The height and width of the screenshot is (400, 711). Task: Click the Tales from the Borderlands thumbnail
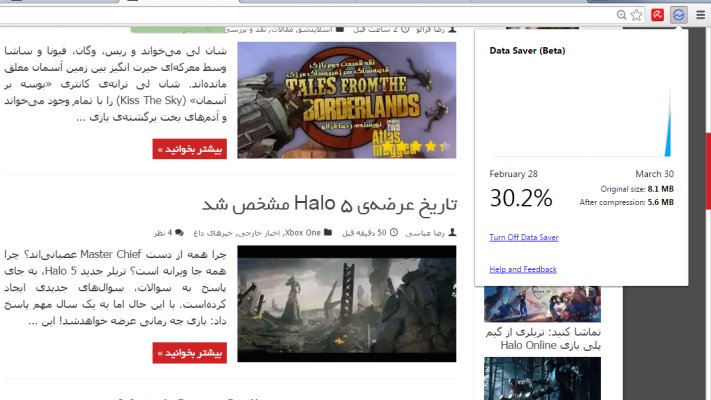click(346, 100)
